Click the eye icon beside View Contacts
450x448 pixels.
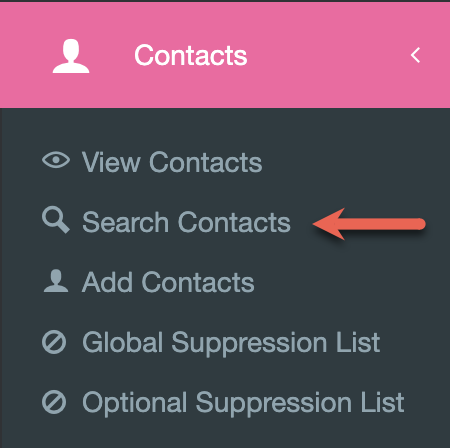tap(56, 160)
